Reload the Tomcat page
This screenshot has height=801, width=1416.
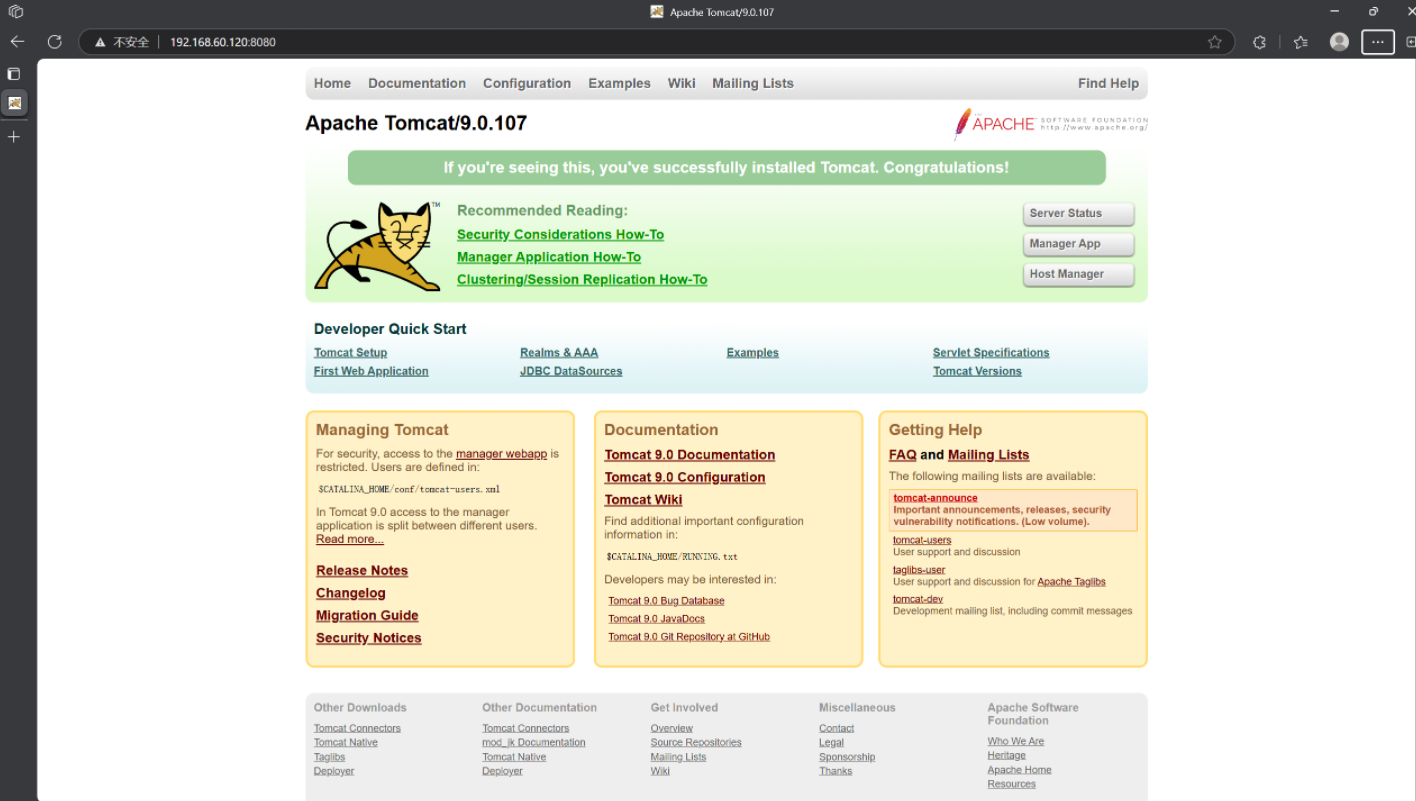tap(55, 42)
